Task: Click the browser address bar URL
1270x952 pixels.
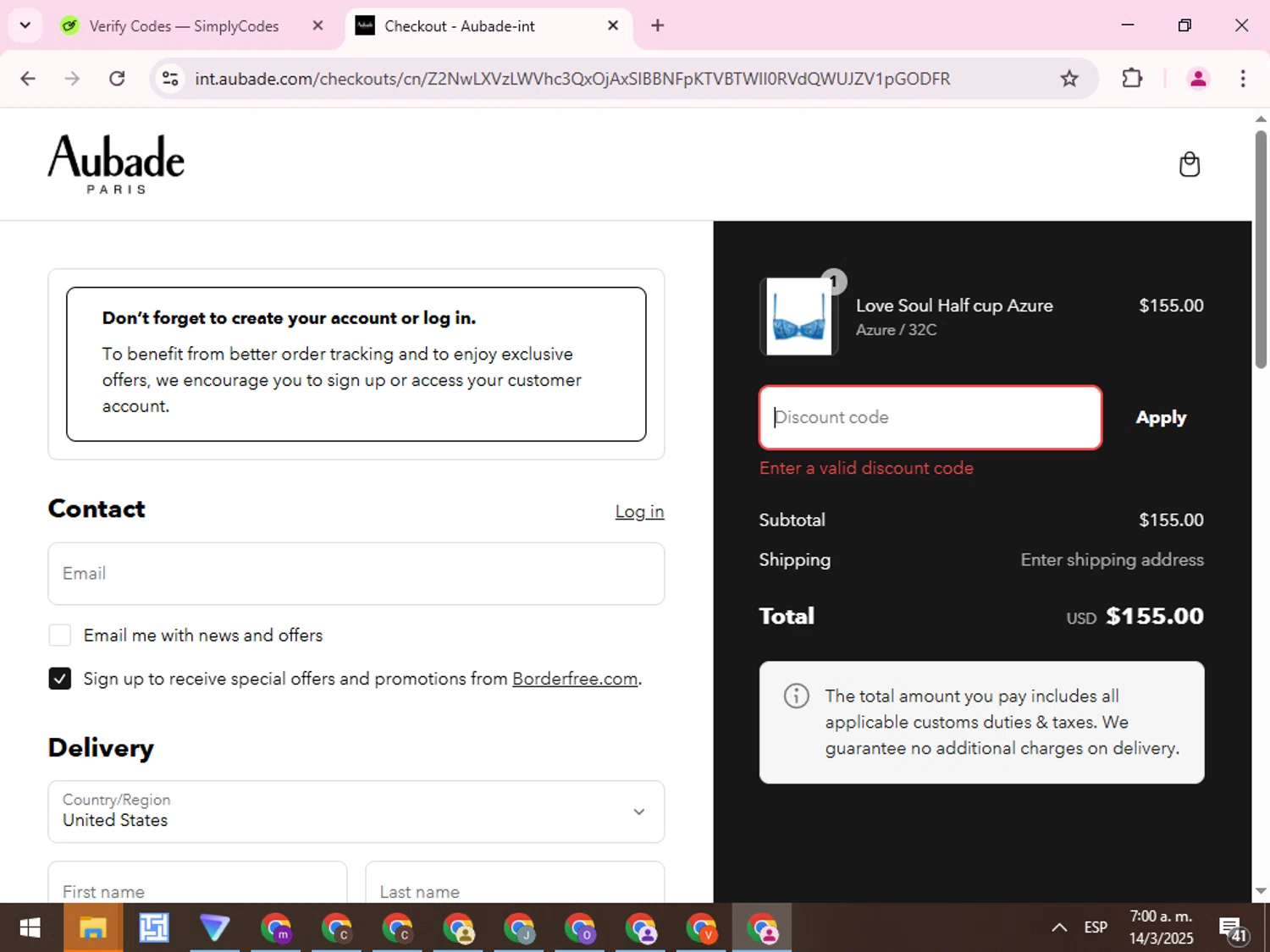Action: 572,79
